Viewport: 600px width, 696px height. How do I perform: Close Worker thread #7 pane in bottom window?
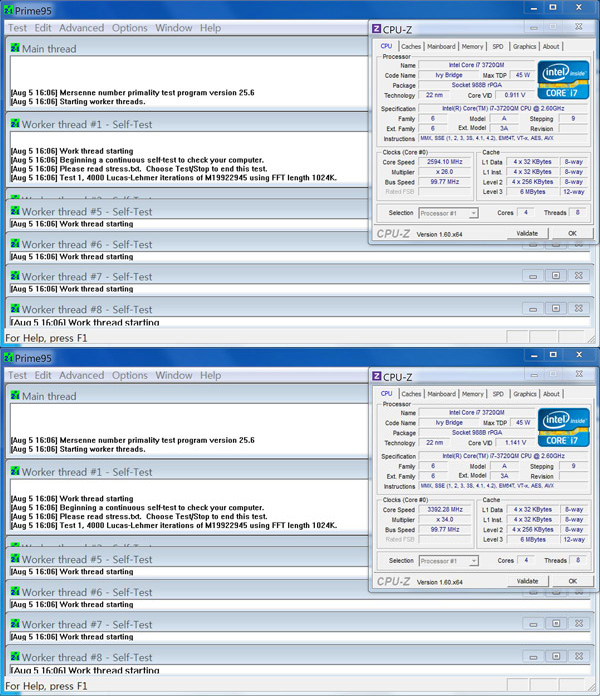(x=579, y=624)
